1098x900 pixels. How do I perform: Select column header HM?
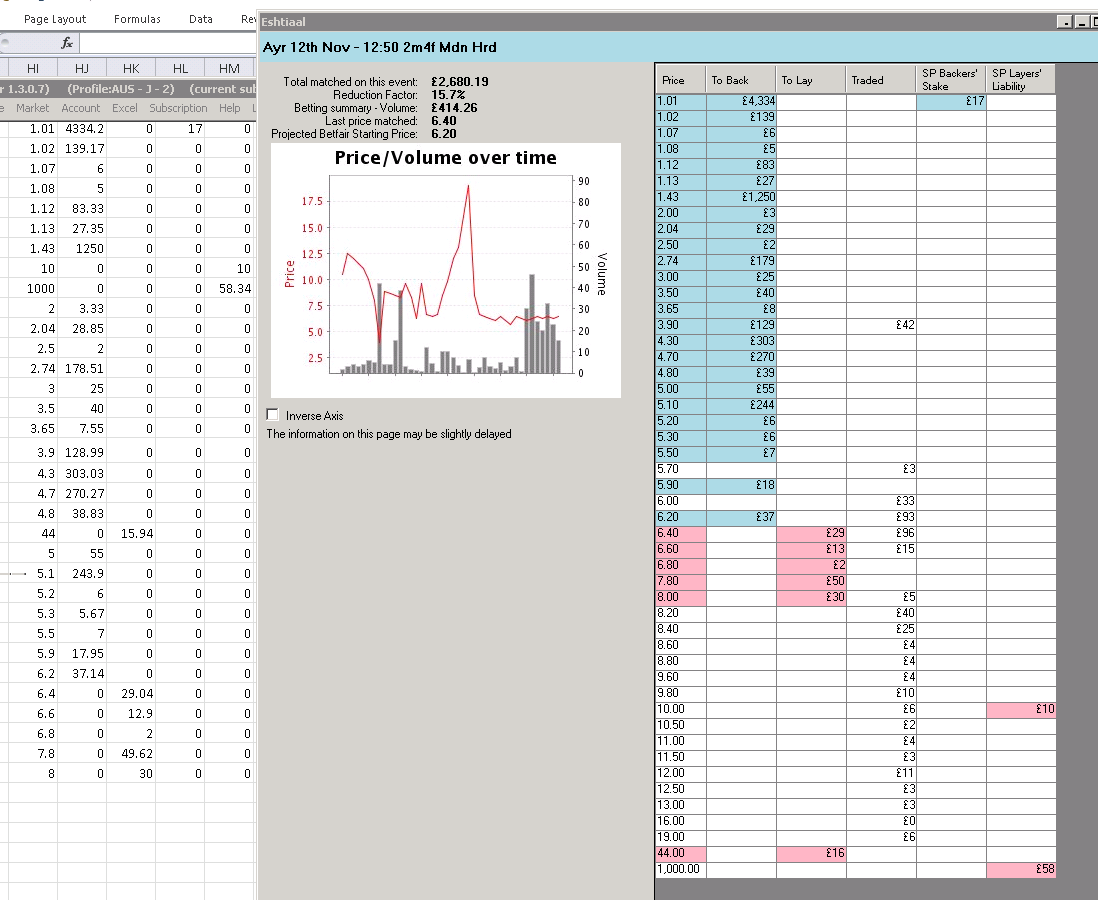229,68
